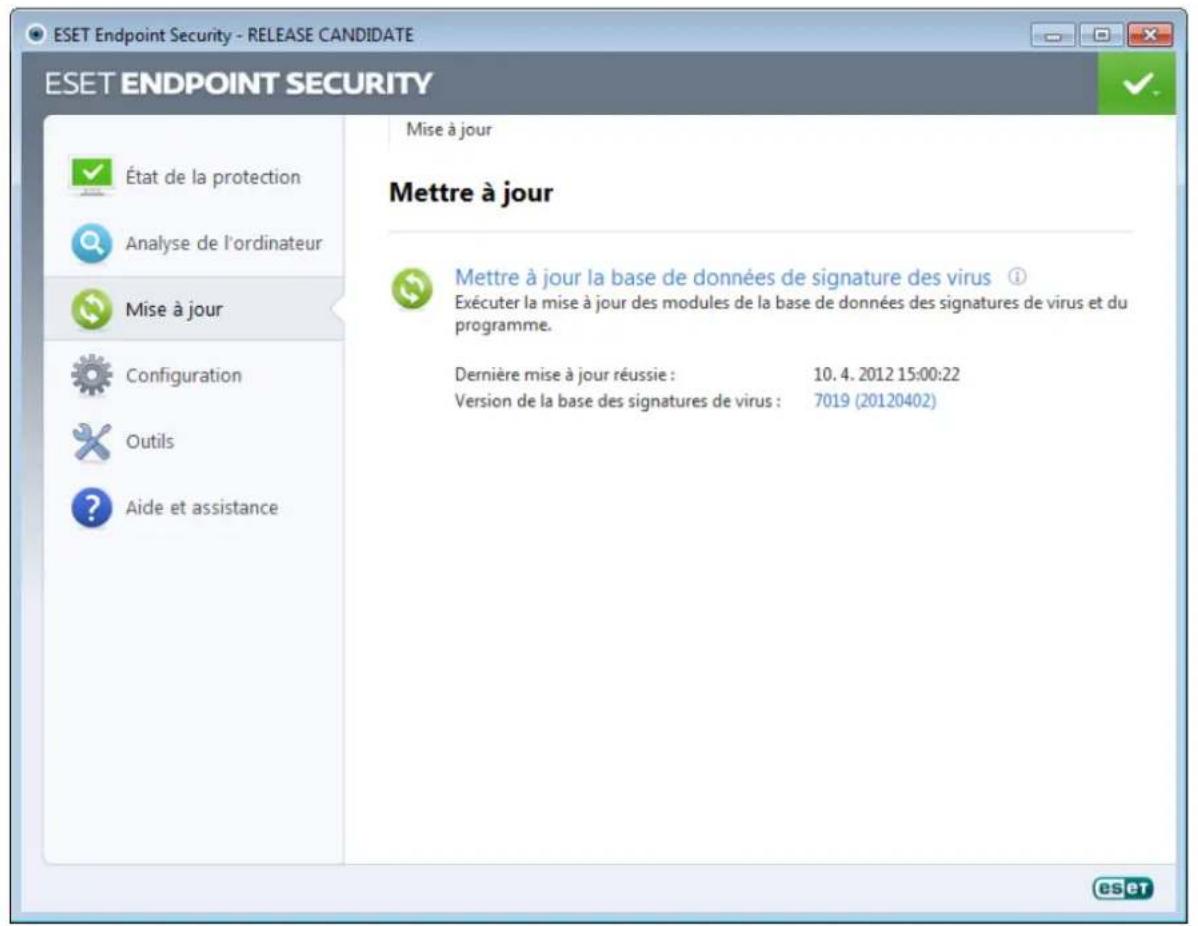Image resolution: width=1198 pixels, height=926 pixels.
Task: Open the Aide et assistance section
Action: click(x=194, y=507)
